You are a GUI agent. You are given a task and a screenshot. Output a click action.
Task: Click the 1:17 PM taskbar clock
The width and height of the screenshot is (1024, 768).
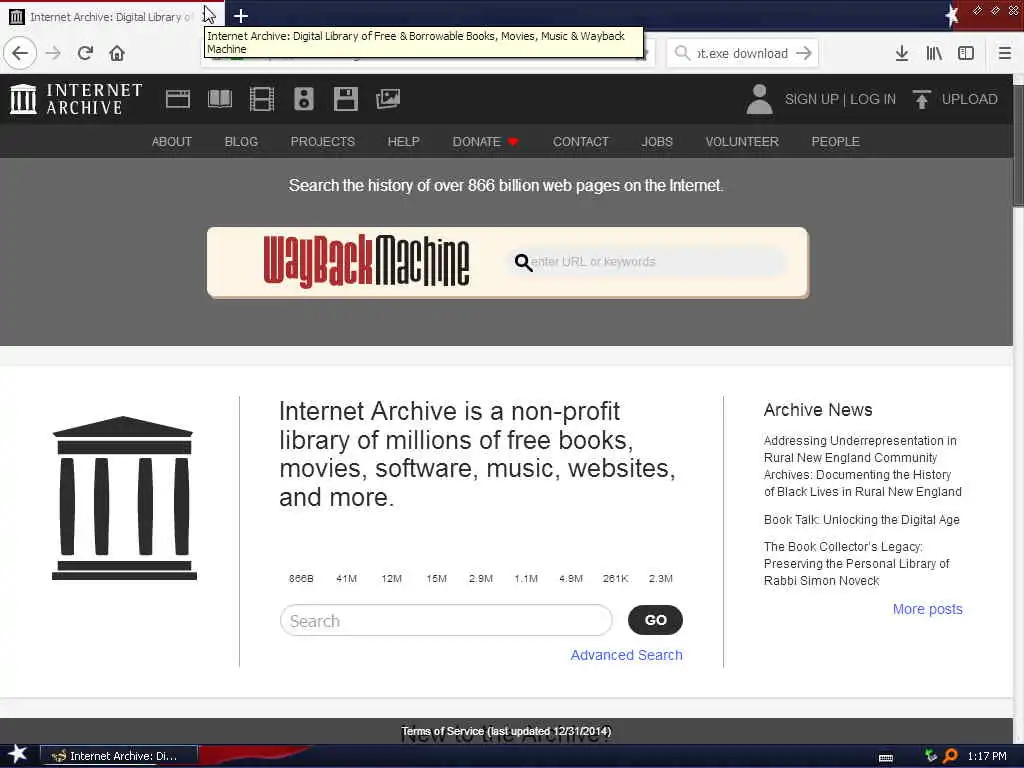coord(986,756)
